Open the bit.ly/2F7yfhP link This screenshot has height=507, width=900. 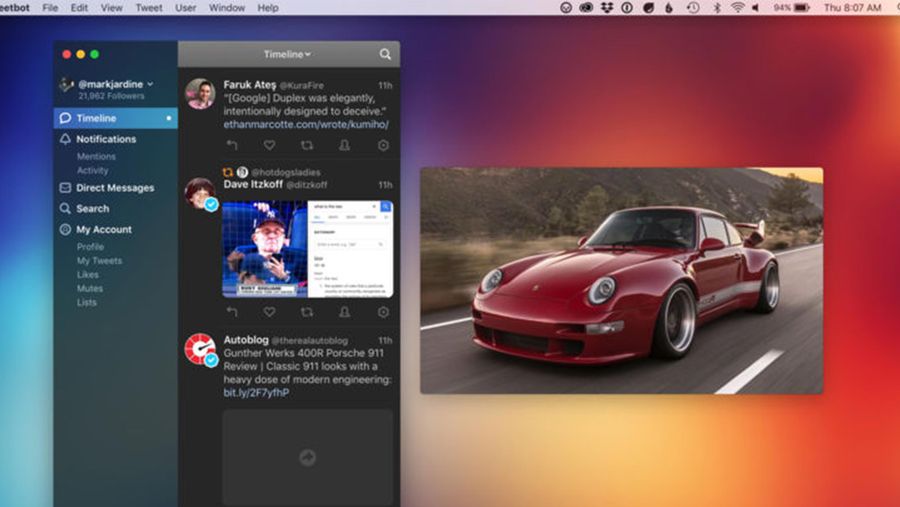256,393
